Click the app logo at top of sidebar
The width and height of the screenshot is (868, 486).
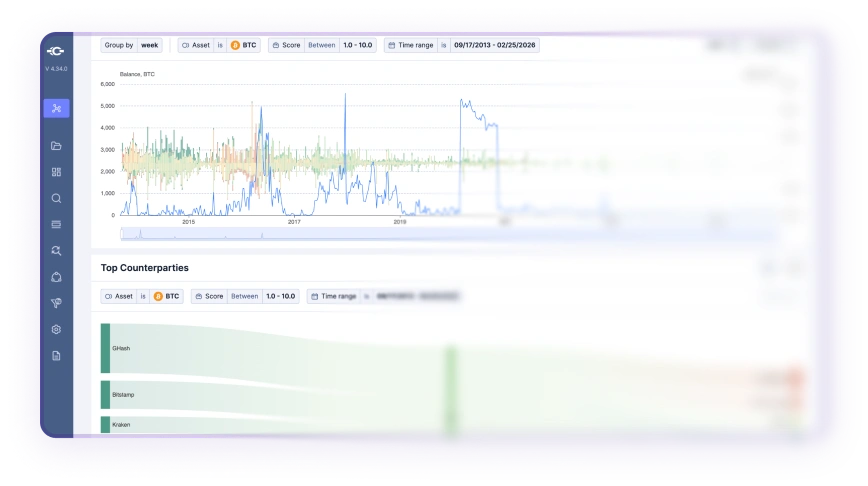pyautogui.click(x=56, y=51)
